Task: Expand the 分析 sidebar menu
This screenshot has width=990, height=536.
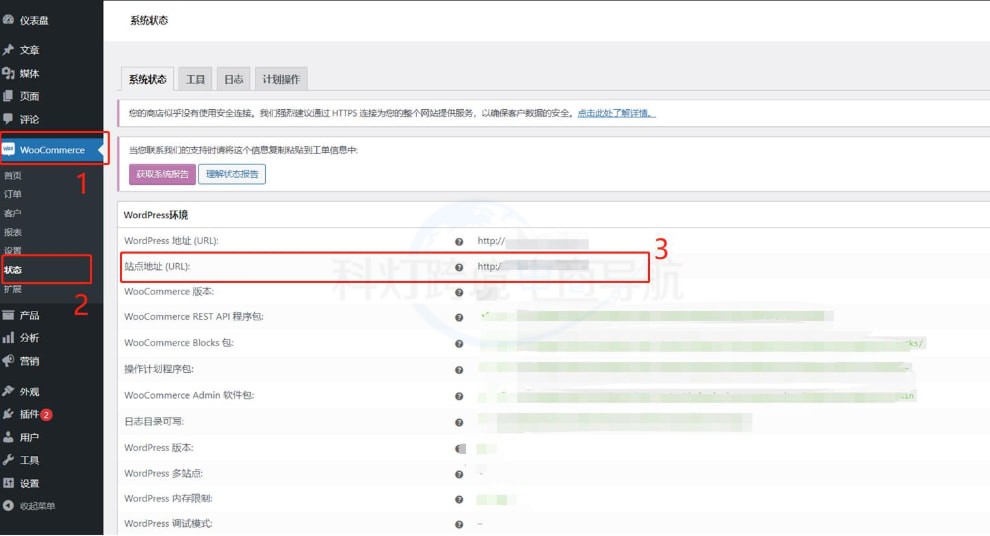Action: pyautogui.click(x=29, y=338)
